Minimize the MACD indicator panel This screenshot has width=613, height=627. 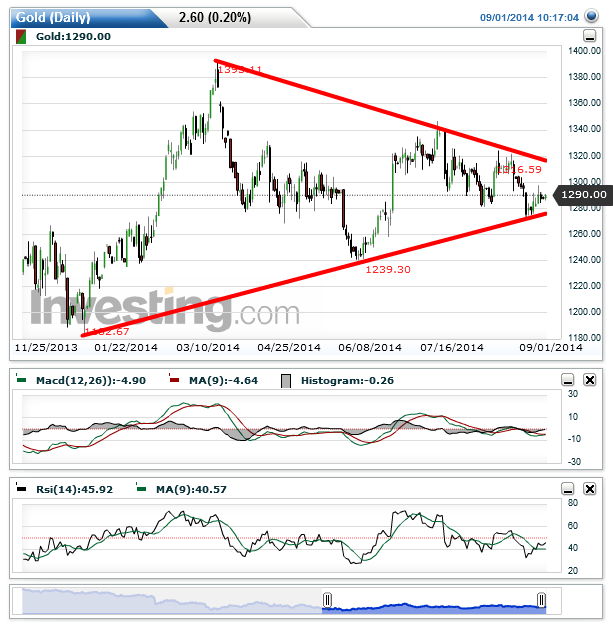coord(568,379)
